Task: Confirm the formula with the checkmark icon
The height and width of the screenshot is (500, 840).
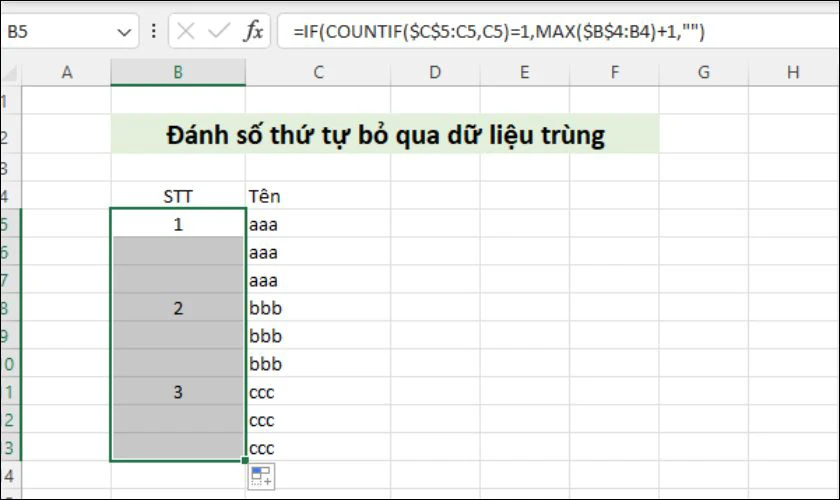Action: pyautogui.click(x=219, y=31)
